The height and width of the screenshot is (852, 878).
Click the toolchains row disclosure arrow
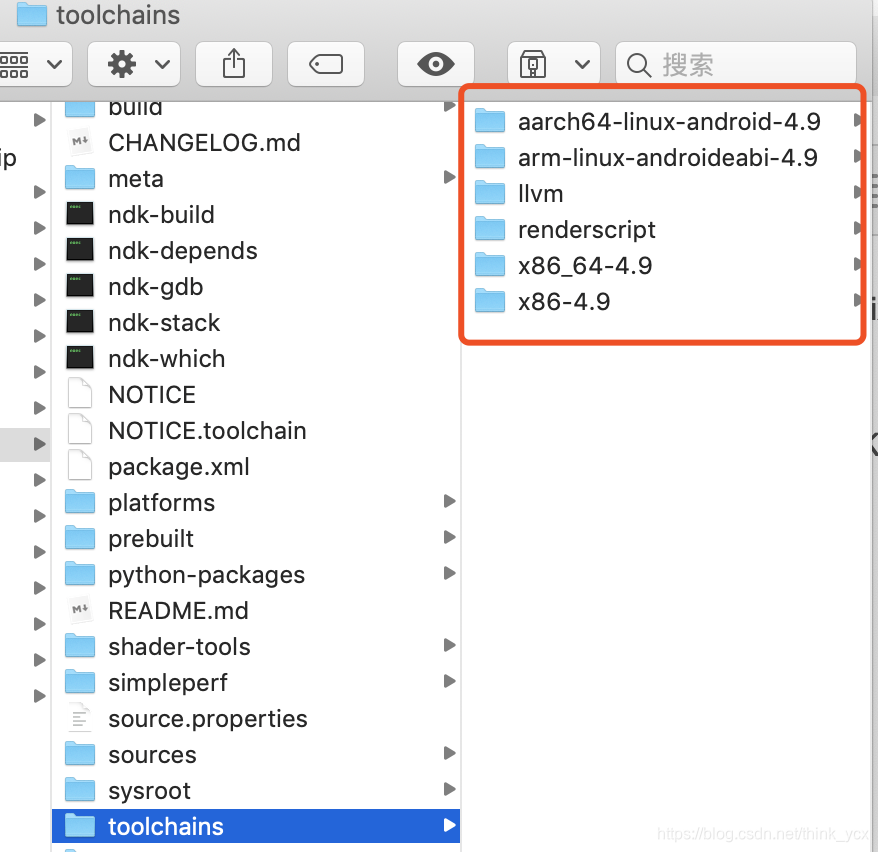(x=450, y=825)
